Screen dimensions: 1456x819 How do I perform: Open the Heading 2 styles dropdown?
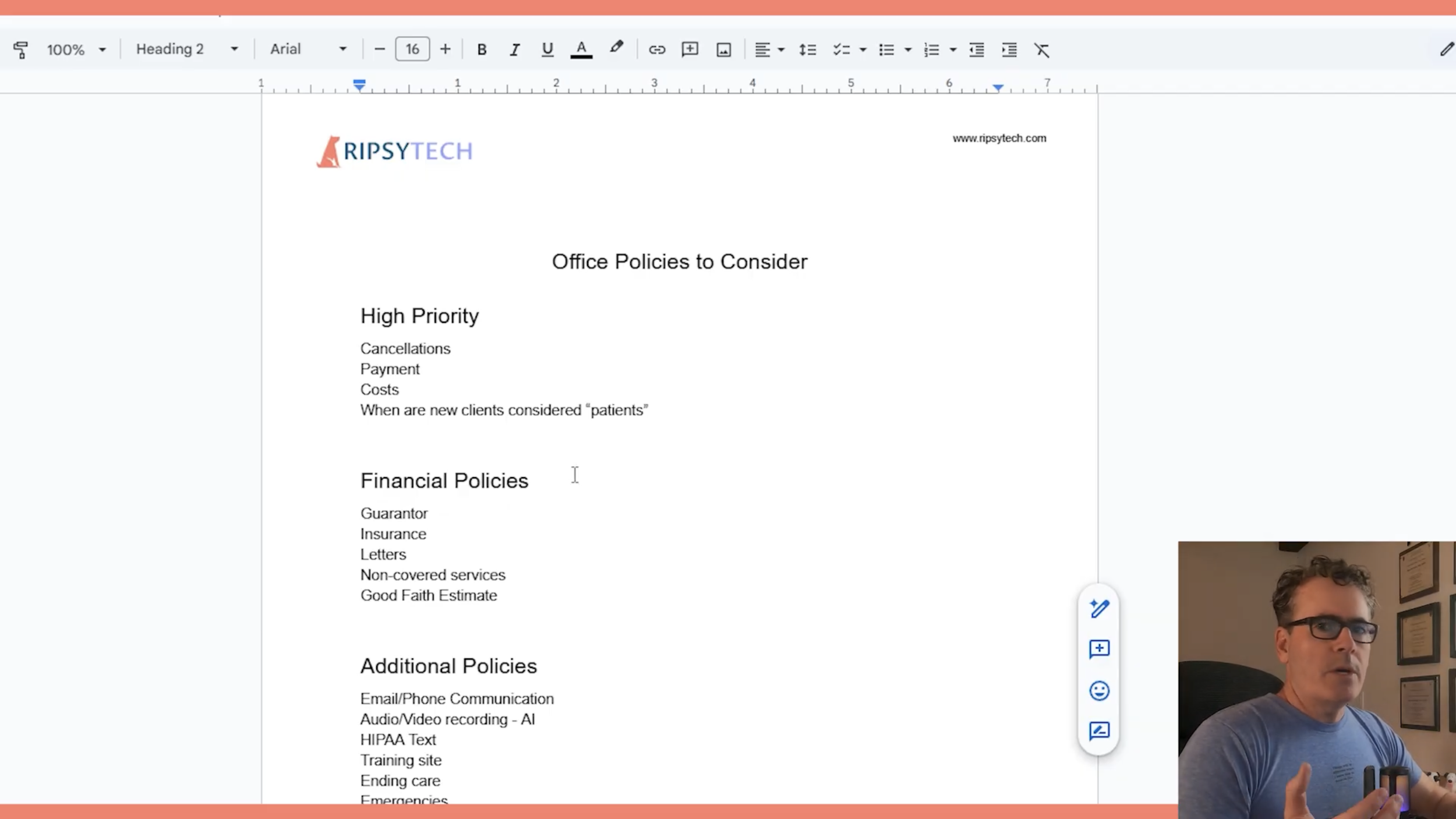[x=186, y=50]
